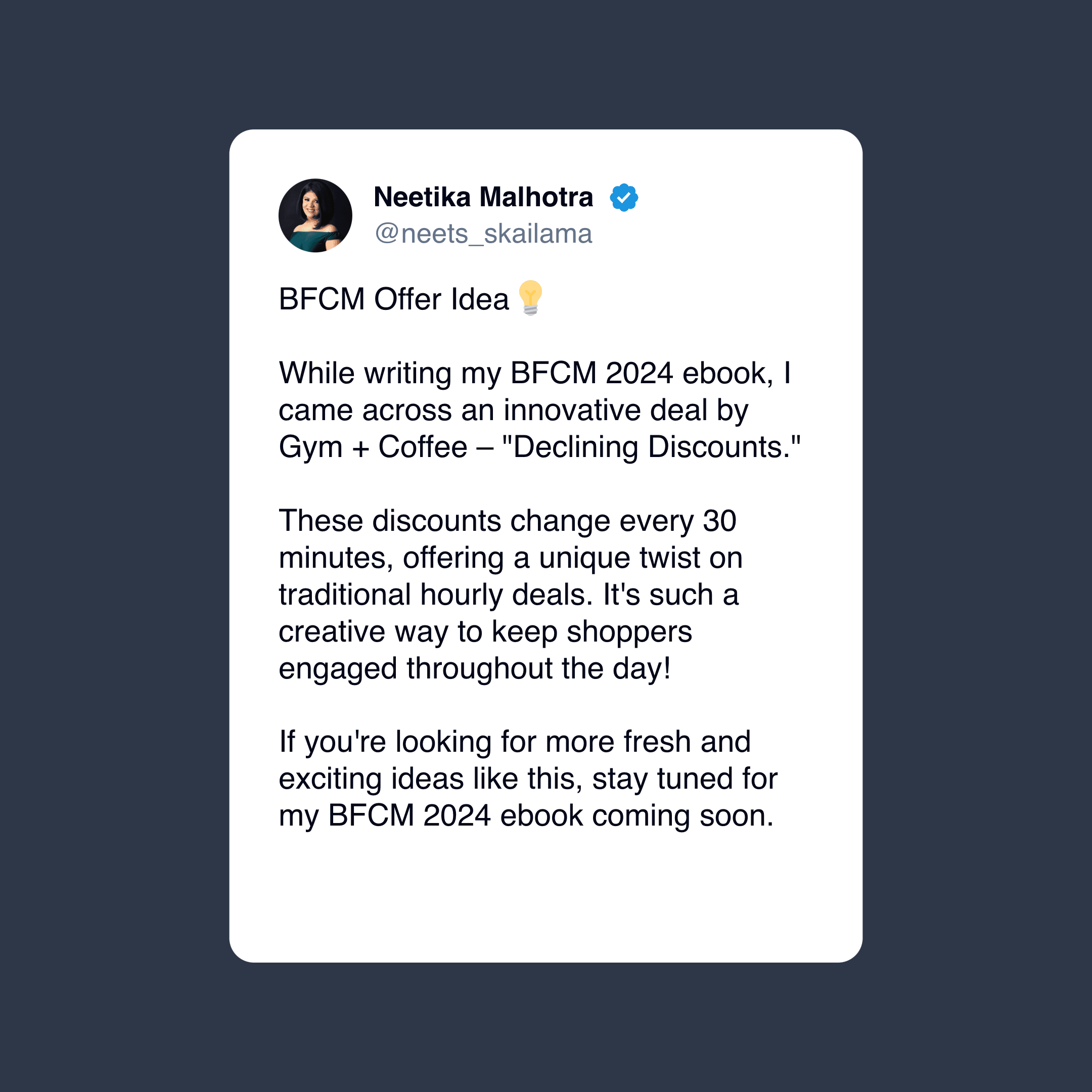The width and height of the screenshot is (1092, 1092).
Task: Click the line "came across an innovative deal by"
Action: [513, 410]
